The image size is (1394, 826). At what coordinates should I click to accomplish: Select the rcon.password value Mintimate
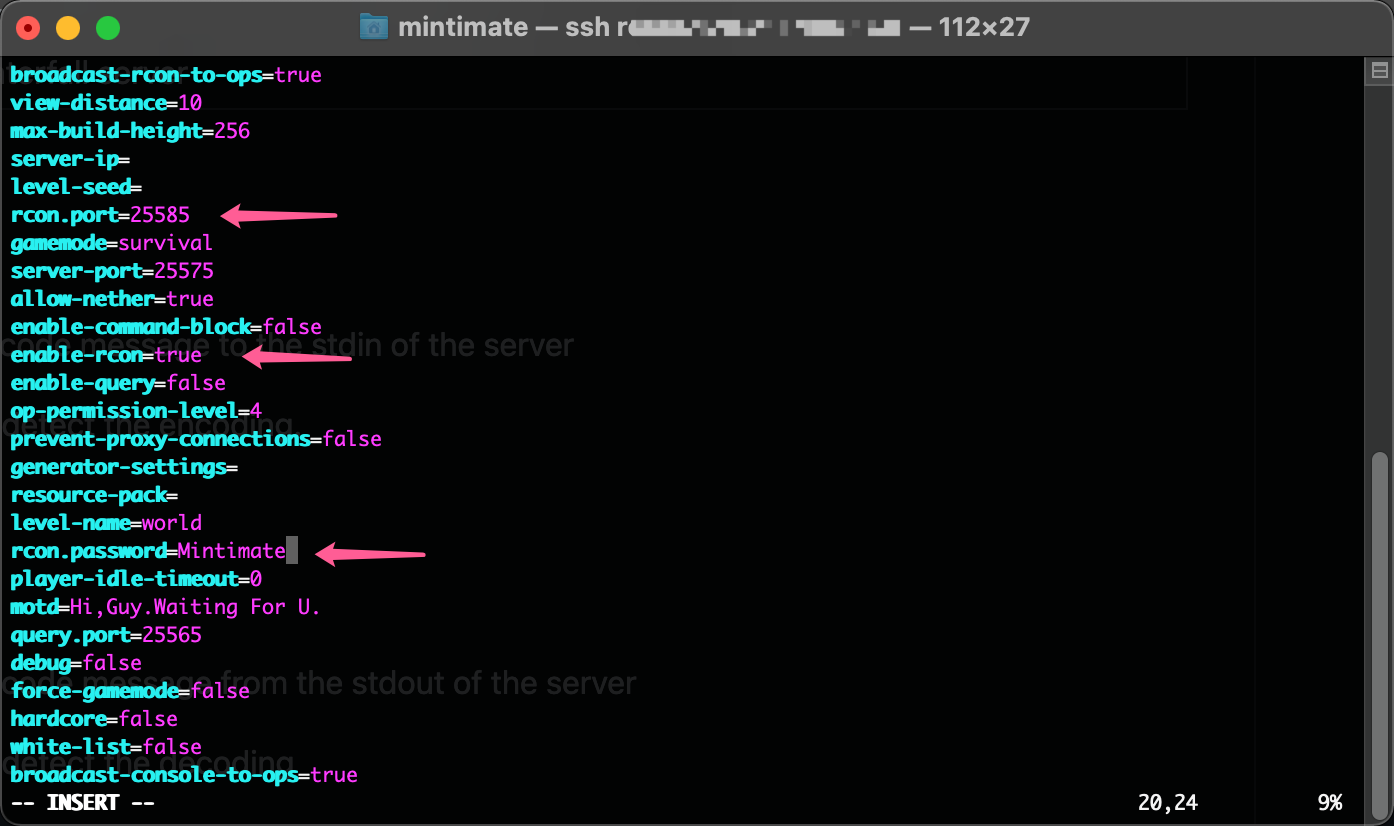233,550
